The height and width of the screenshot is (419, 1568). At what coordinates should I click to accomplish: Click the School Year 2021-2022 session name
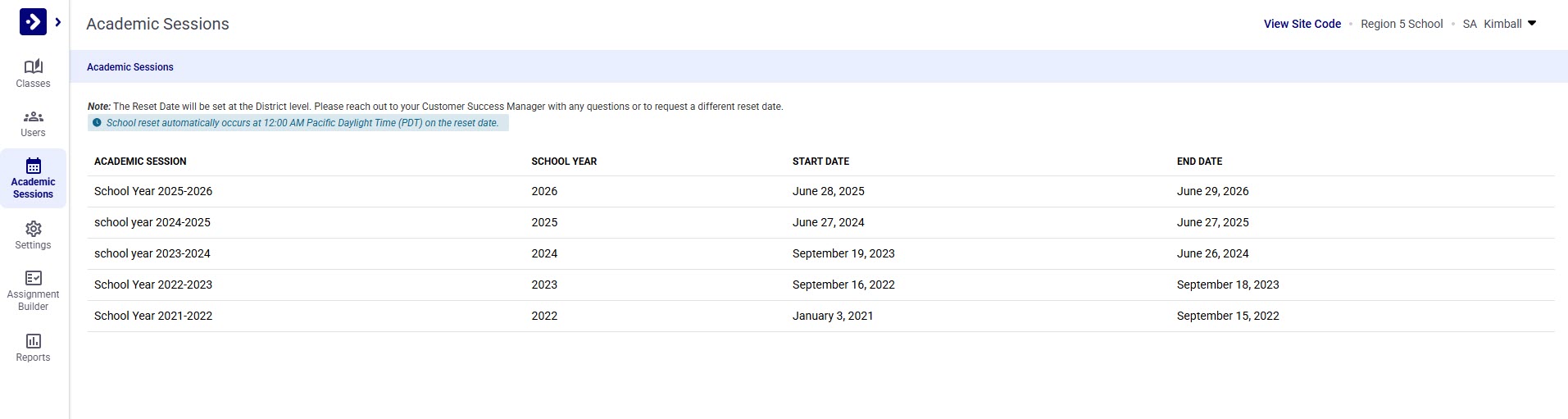pyautogui.click(x=153, y=316)
